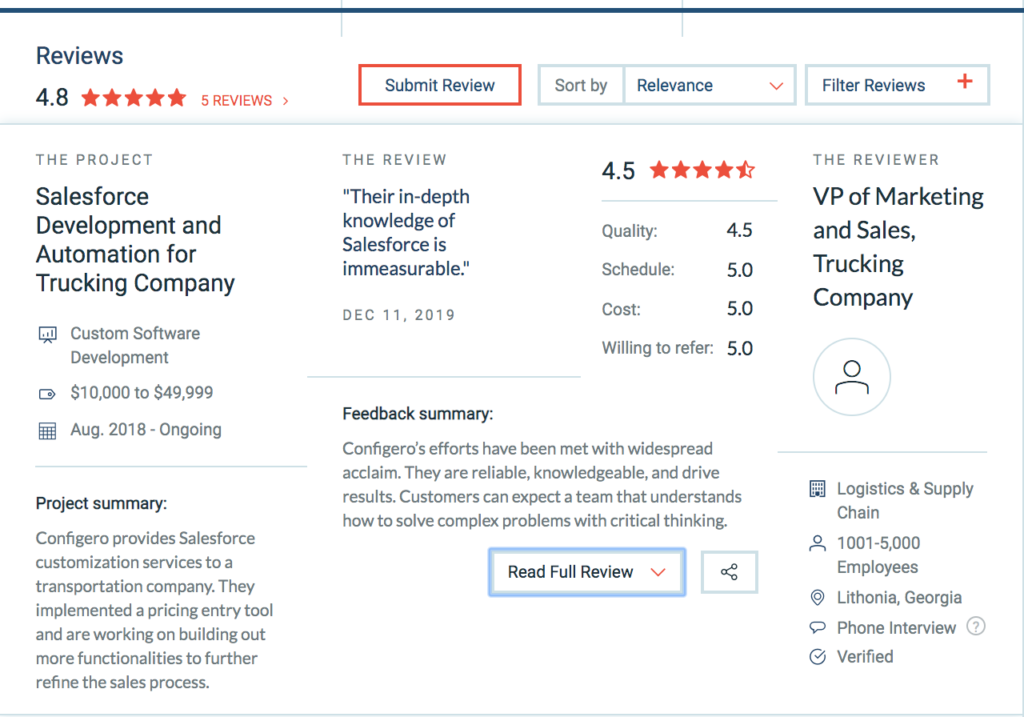Click the Phone Interview text
This screenshot has height=717, width=1024.
[897, 628]
